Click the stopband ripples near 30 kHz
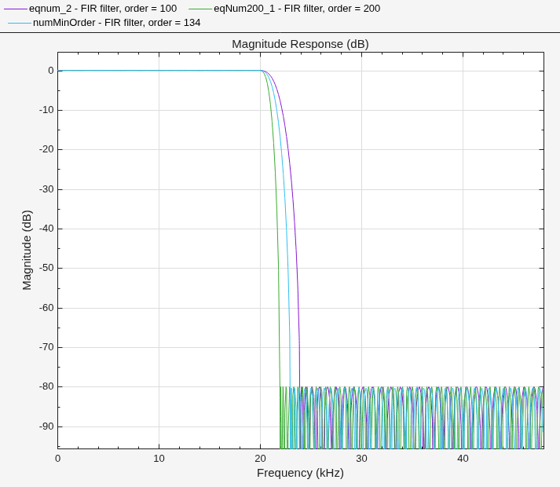560x487 pixels. tap(361, 417)
